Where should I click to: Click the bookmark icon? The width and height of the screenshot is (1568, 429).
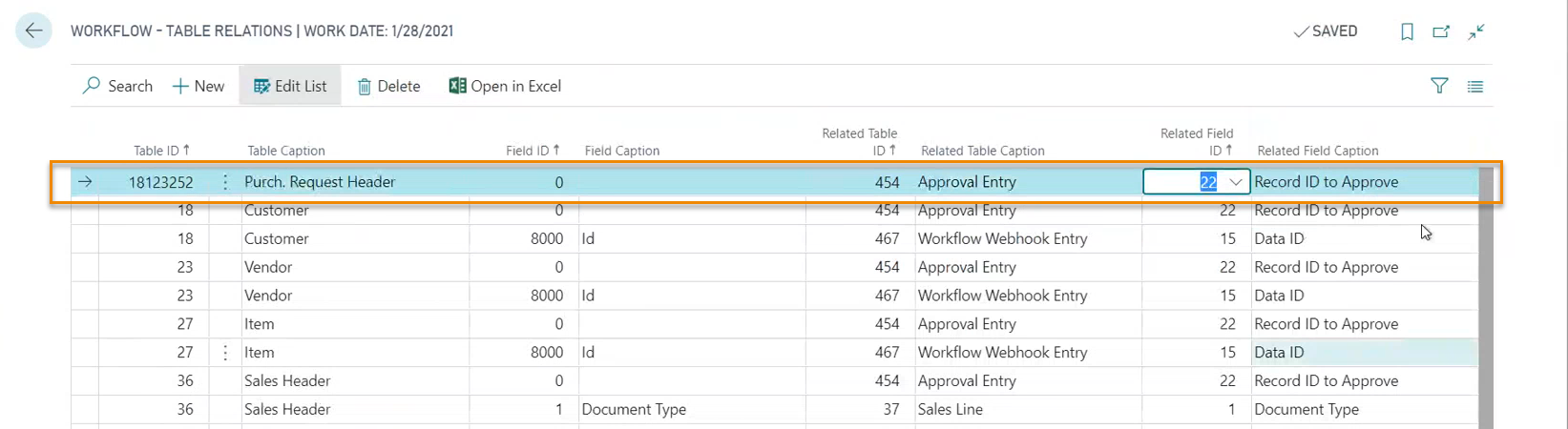click(1407, 31)
